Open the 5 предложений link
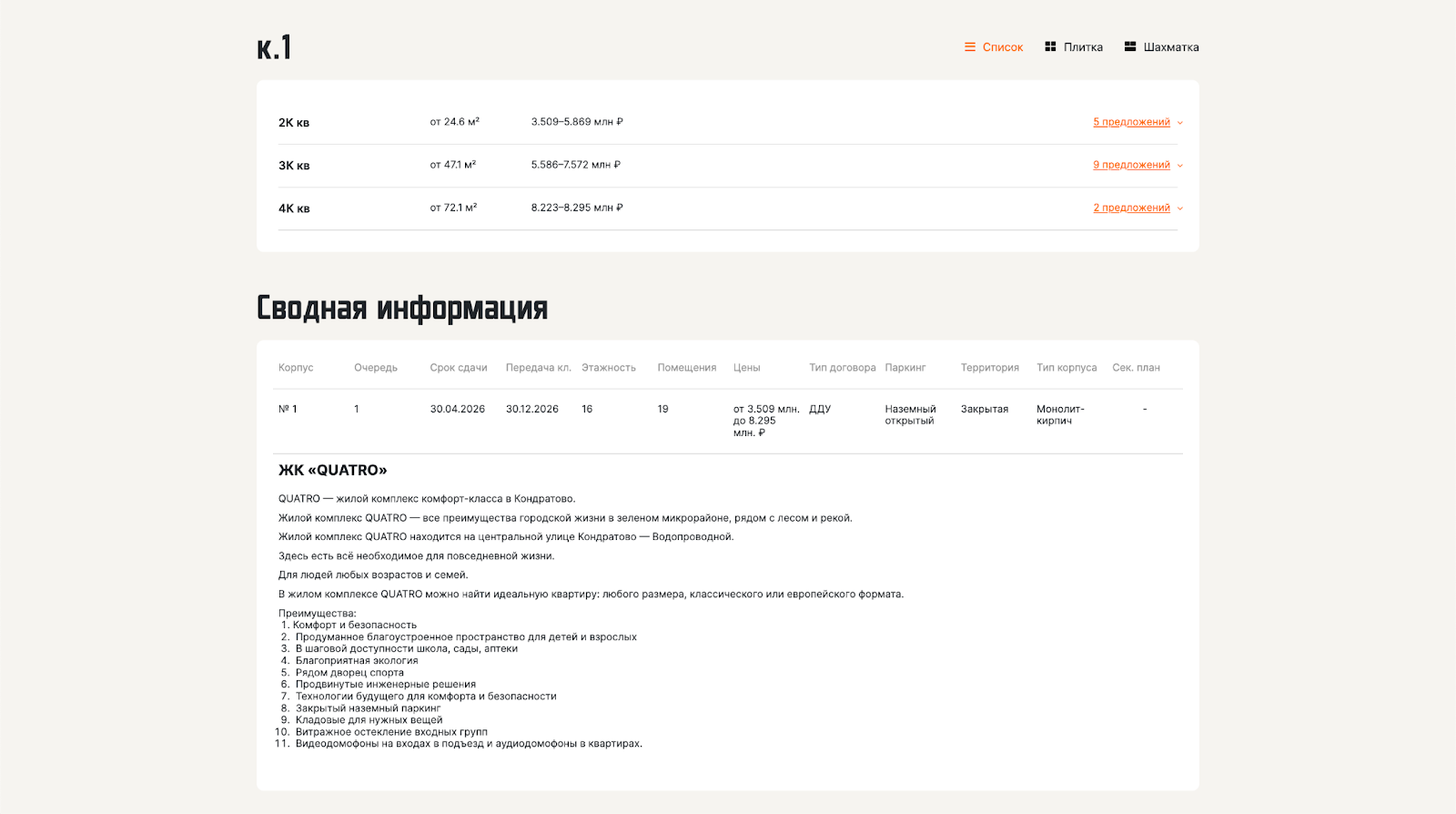 1131,122
